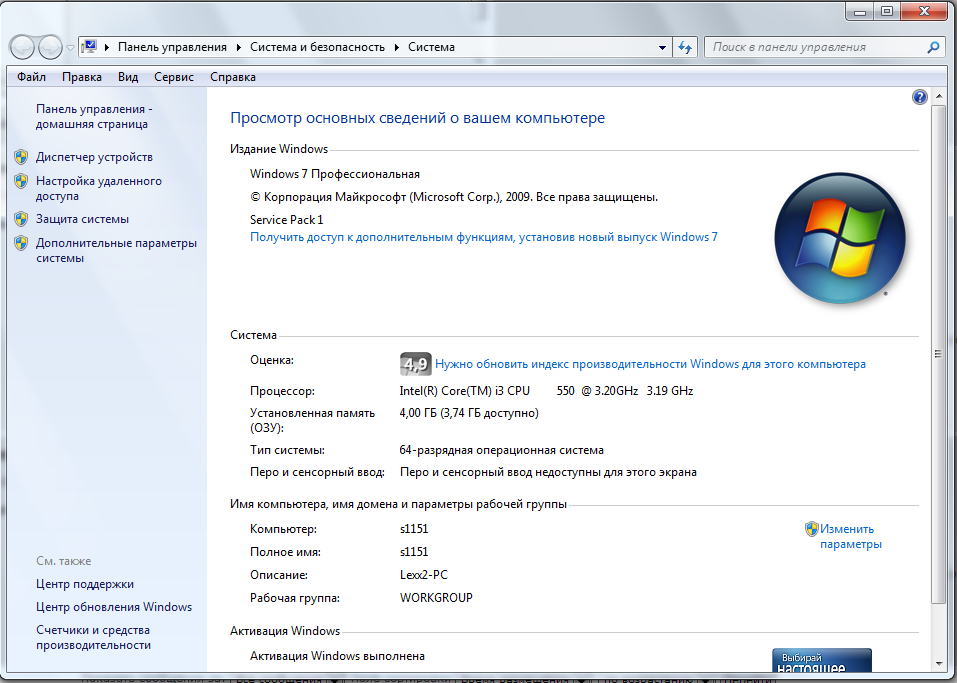Click system type 64-разрядная операционная система
The height and width of the screenshot is (683, 957).
pyautogui.click(x=502, y=450)
